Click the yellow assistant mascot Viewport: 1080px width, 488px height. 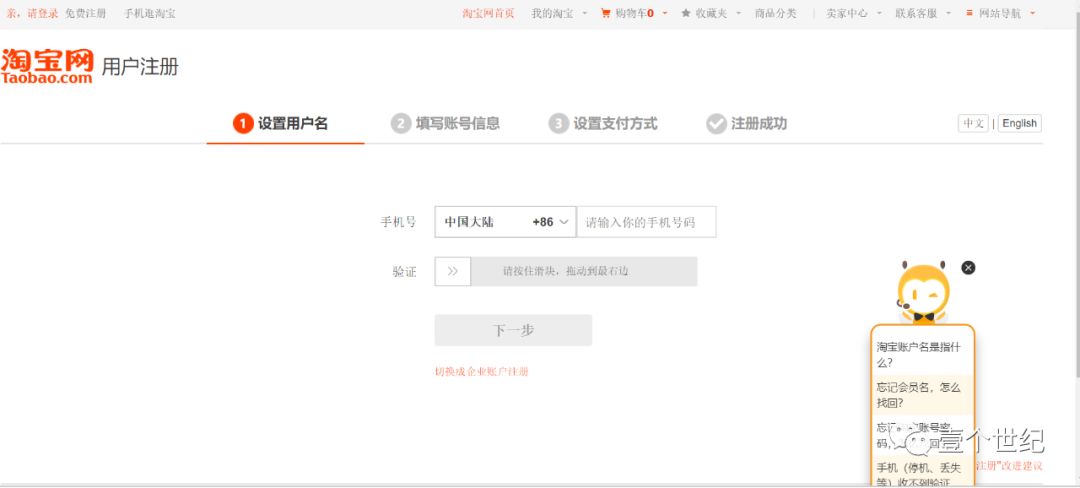pos(923,291)
